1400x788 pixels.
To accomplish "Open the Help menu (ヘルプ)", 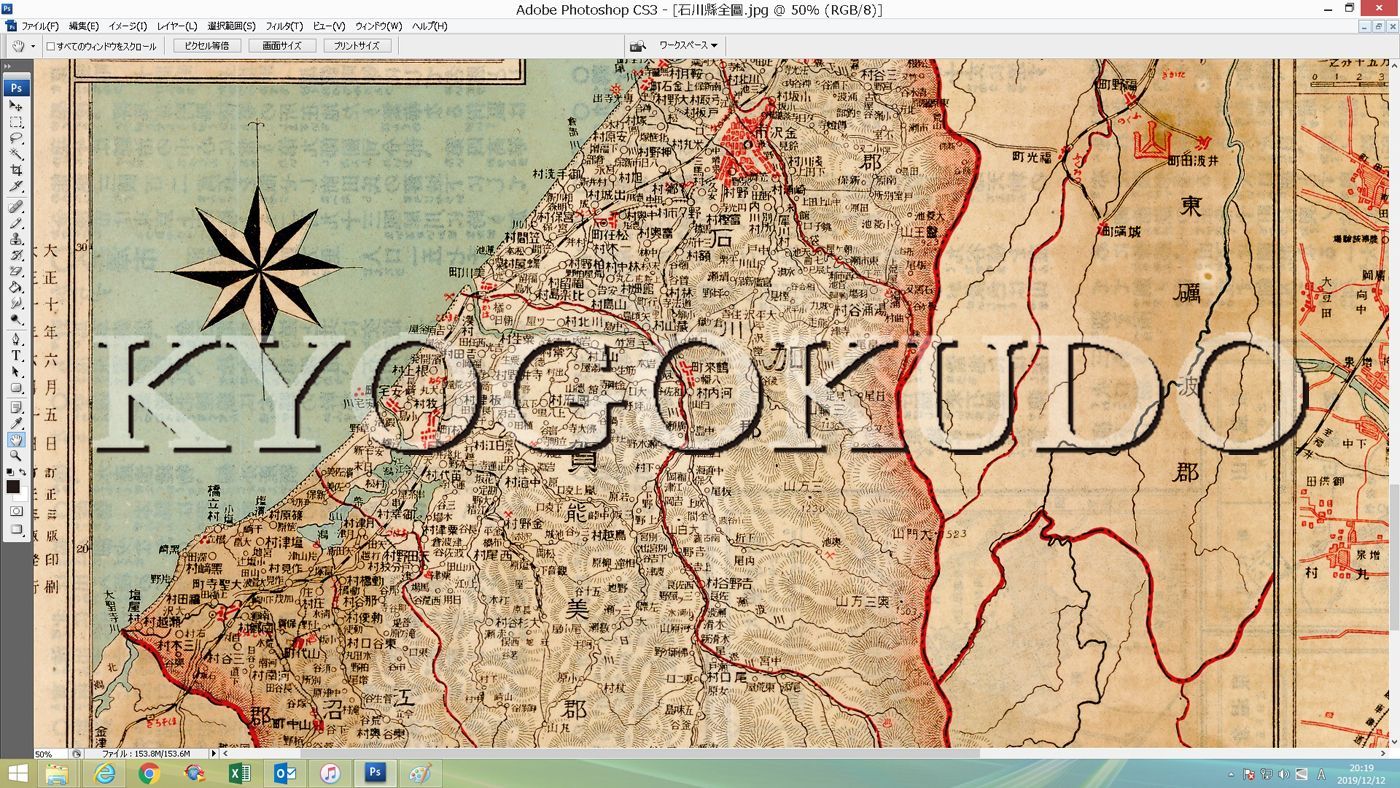I will click(x=430, y=26).
